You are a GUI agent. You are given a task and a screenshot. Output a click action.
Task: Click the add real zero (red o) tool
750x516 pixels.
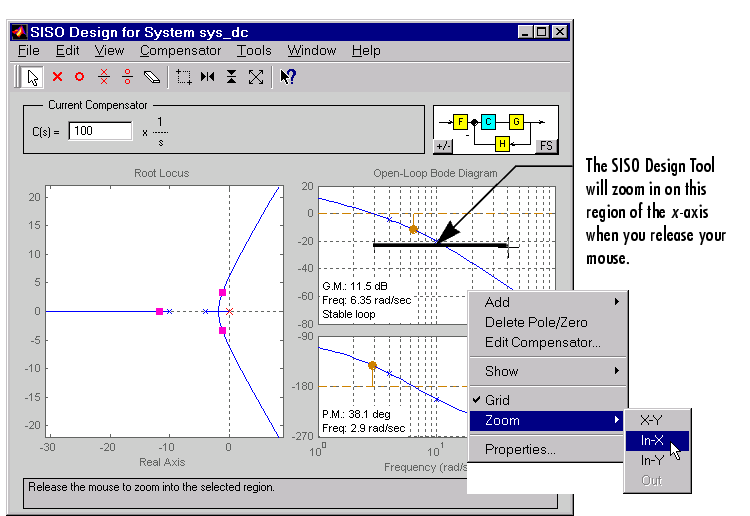tap(80, 76)
